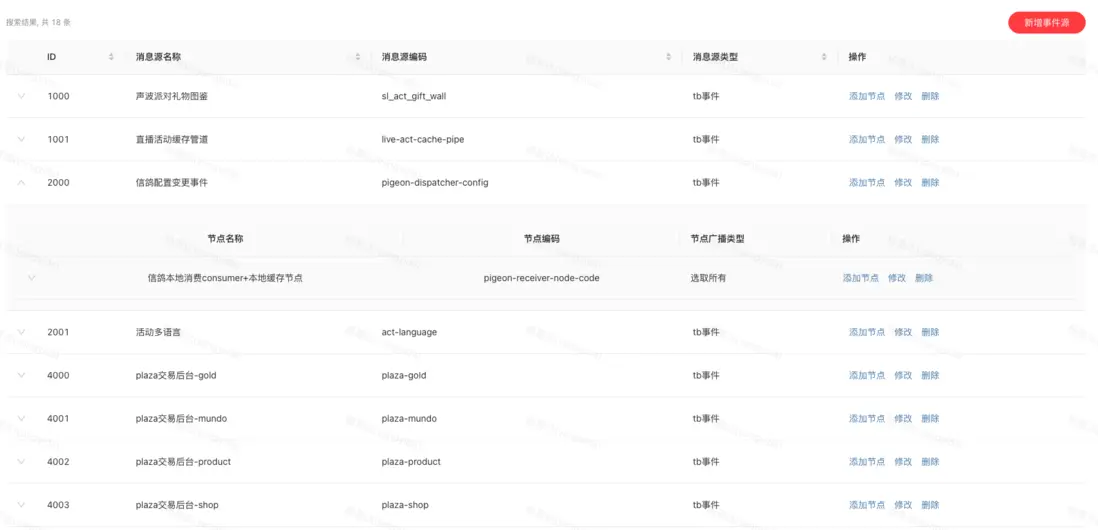The image size is (1098, 530).
Task: Delete the plaza-gold row
Action: pos(931,375)
